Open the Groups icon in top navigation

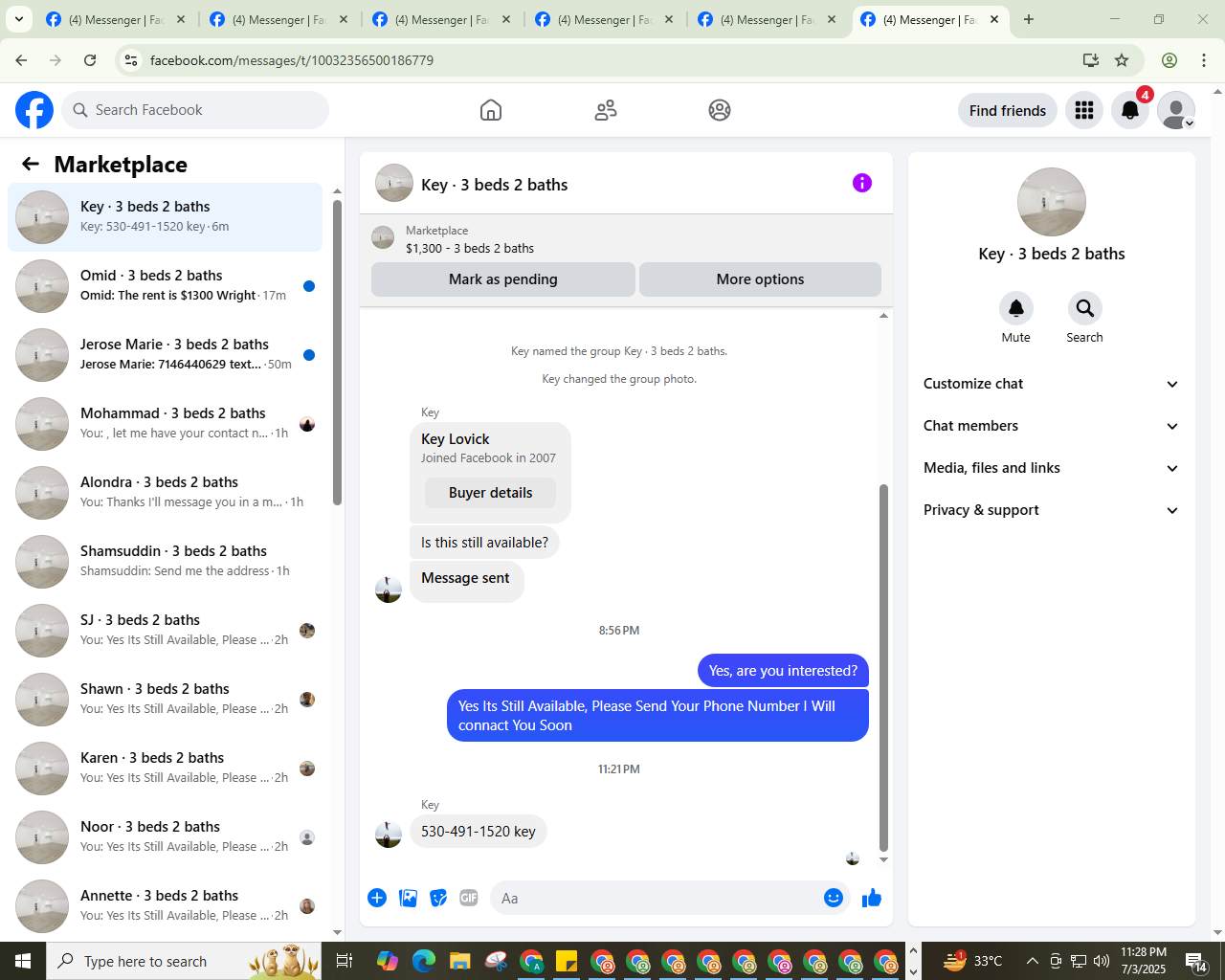pos(720,110)
